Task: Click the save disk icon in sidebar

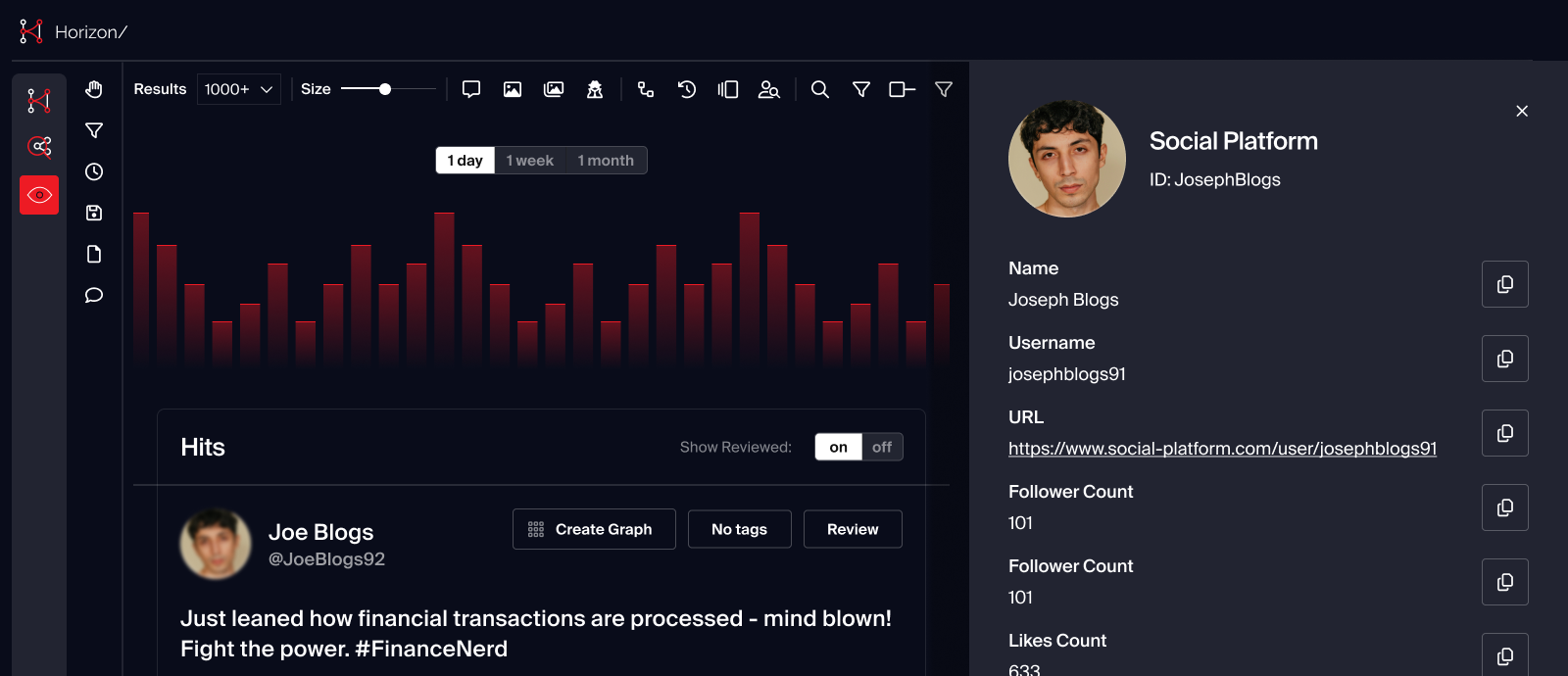Action: point(94,213)
